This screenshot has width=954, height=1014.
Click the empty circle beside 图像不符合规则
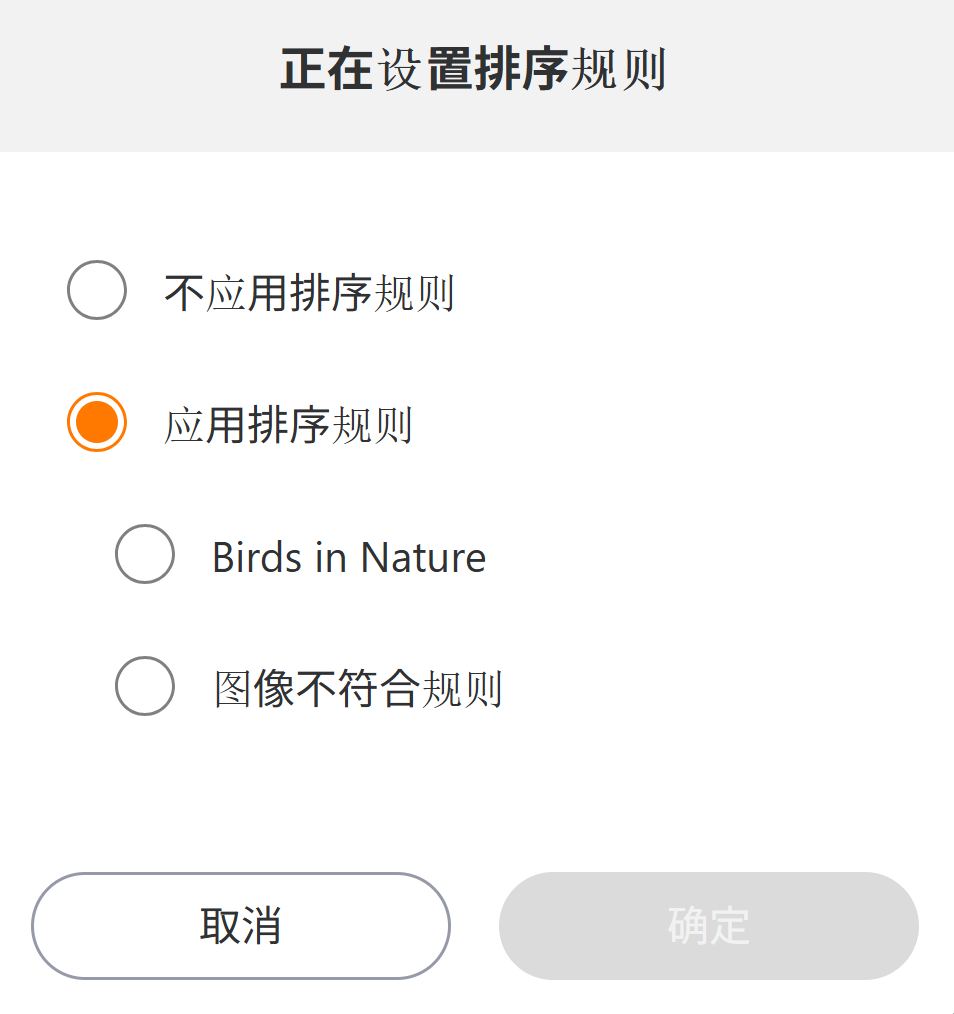[145, 686]
